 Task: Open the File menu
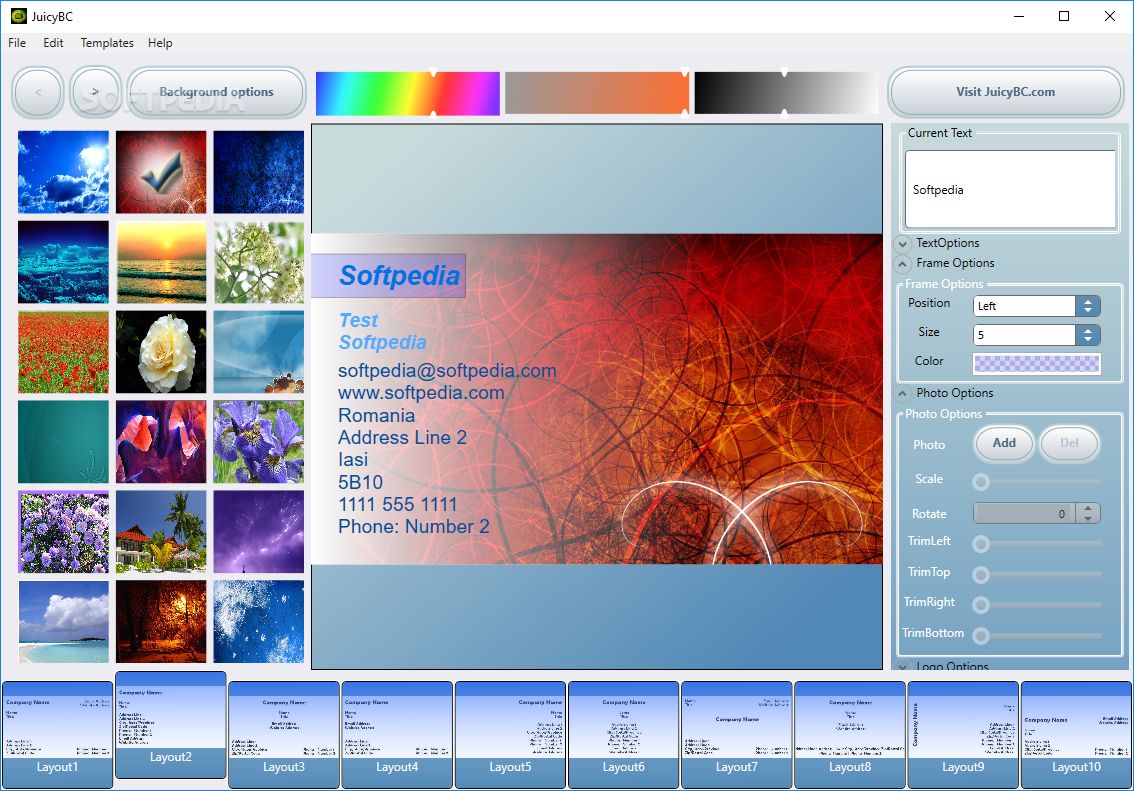coord(17,43)
